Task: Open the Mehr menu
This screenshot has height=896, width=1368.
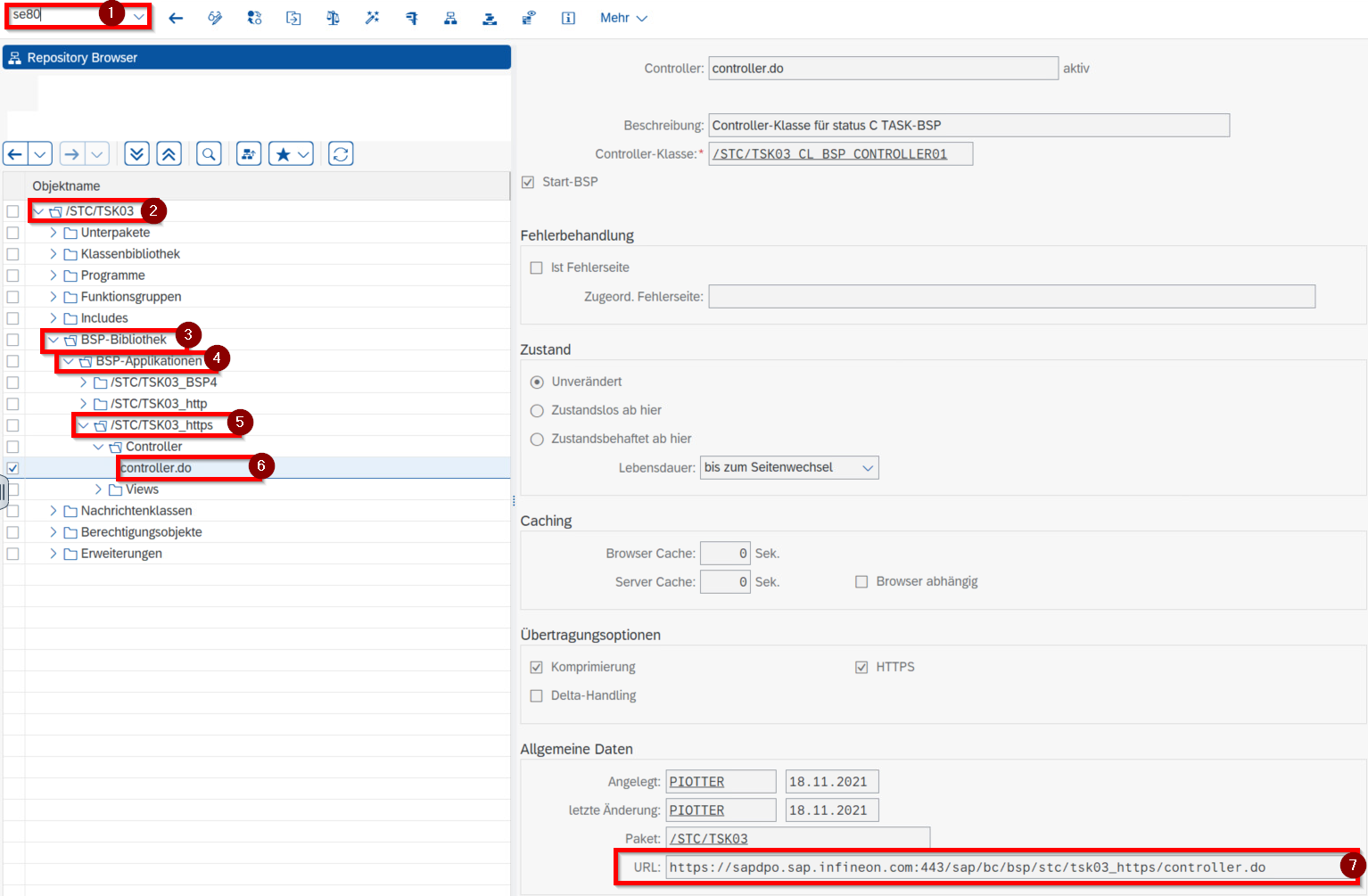Action: [x=623, y=18]
